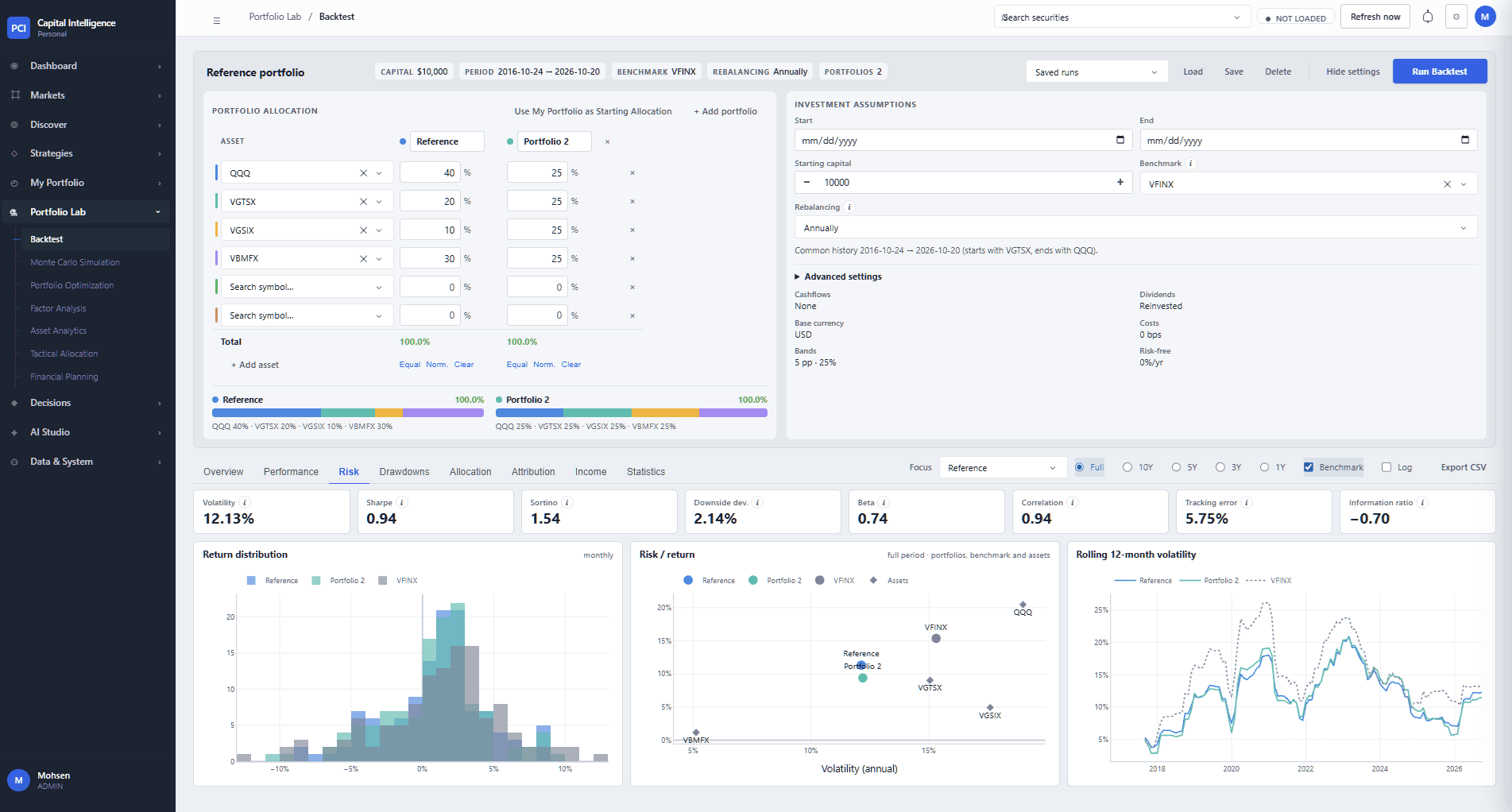Open the Start date calendar picker
The image size is (1512, 812).
pos(1120,140)
